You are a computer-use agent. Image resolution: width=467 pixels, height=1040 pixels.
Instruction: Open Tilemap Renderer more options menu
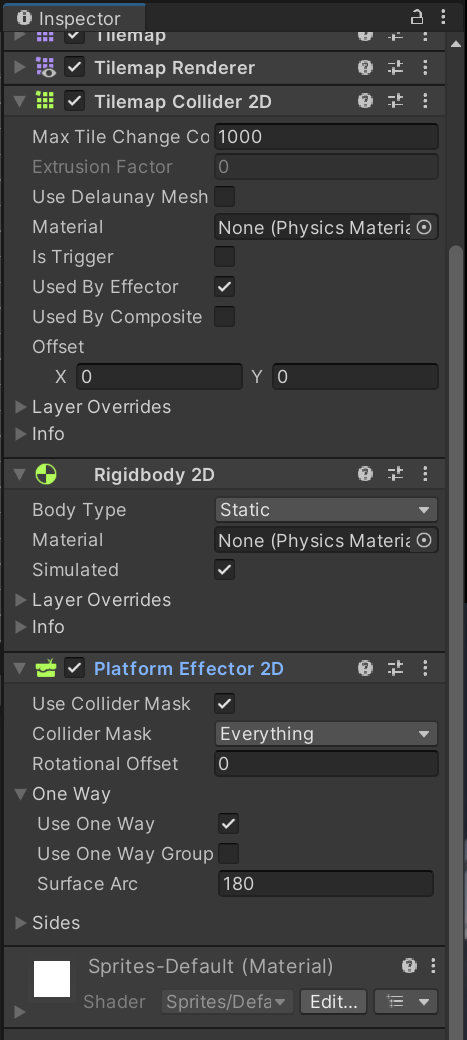(425, 67)
